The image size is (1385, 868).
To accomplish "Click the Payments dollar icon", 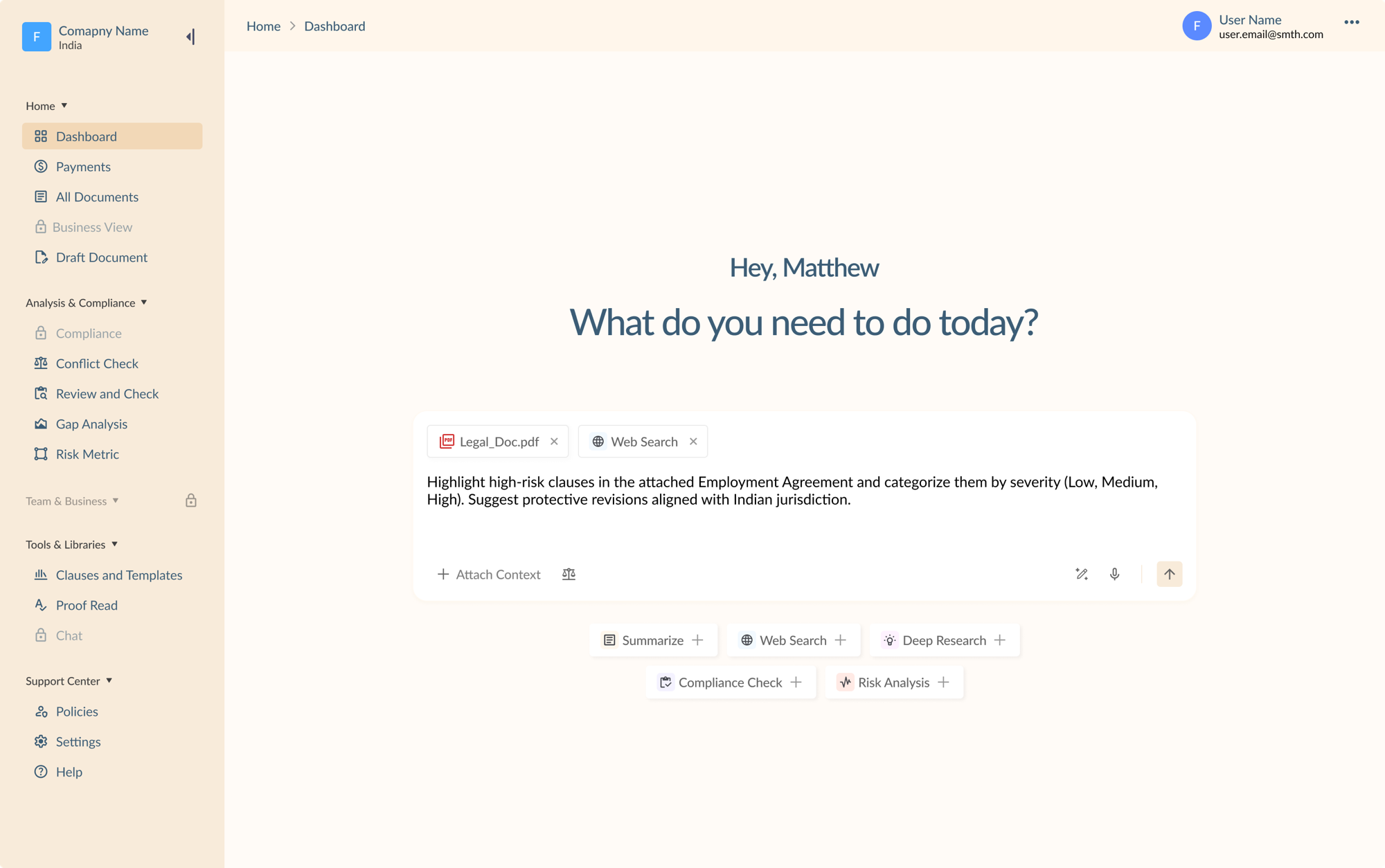I will coord(41,167).
